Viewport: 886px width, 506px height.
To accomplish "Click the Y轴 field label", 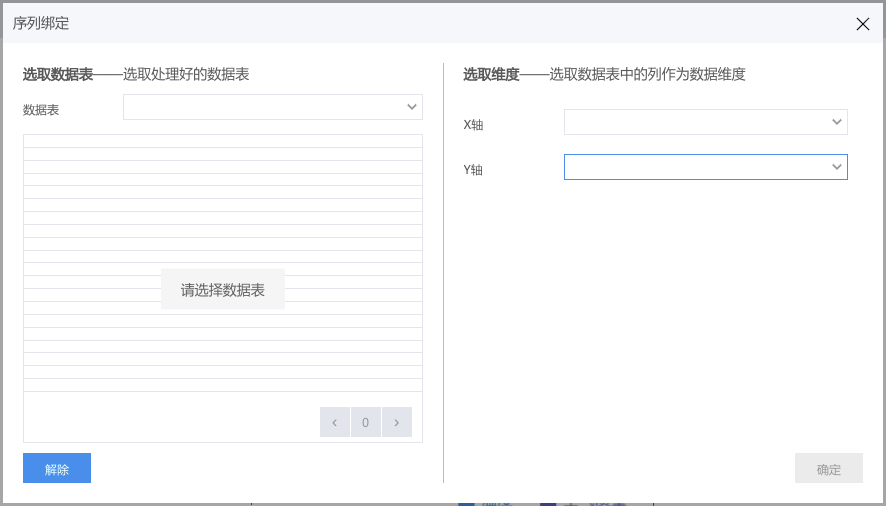I will pos(473,170).
